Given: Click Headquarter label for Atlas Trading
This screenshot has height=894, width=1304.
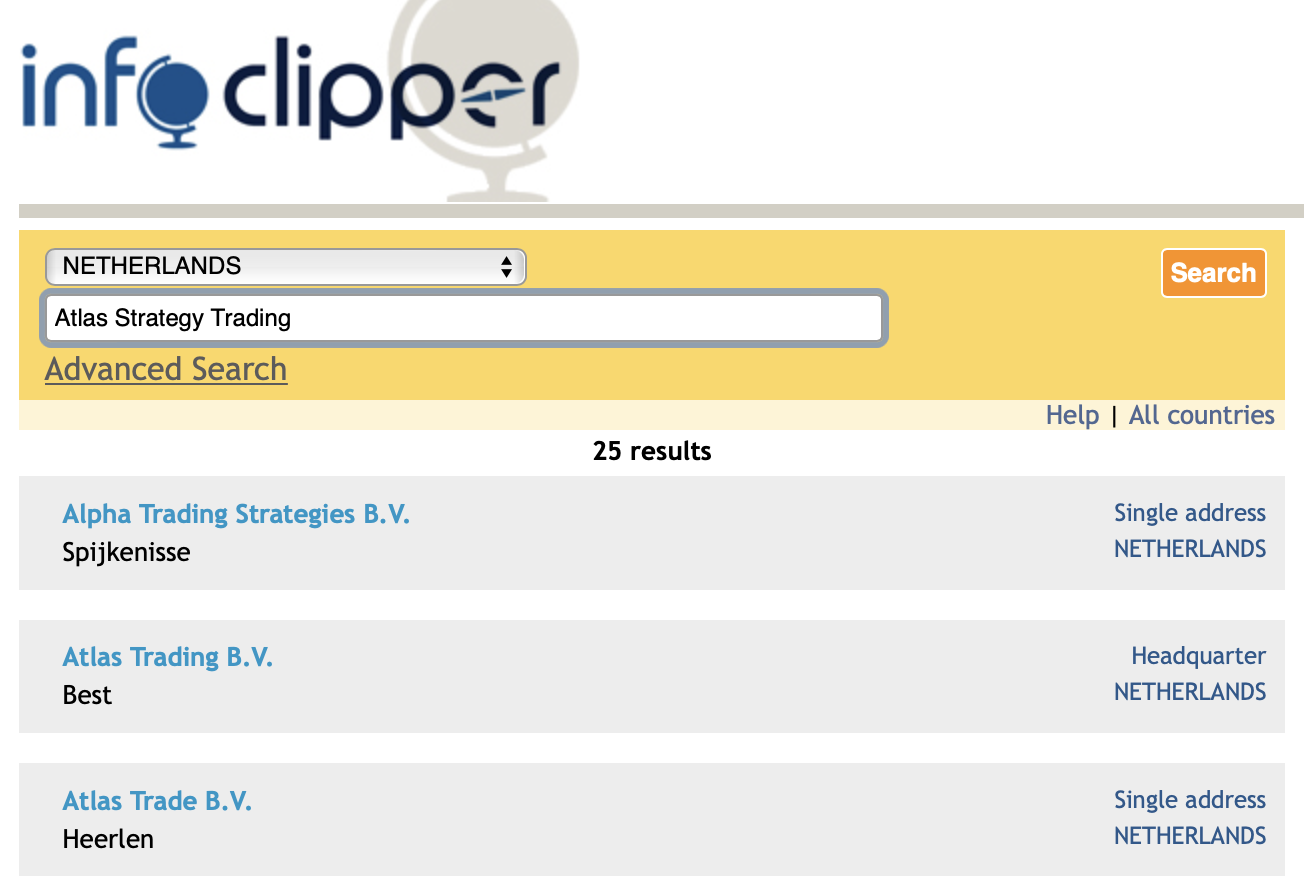Looking at the screenshot, I should click(1198, 656).
